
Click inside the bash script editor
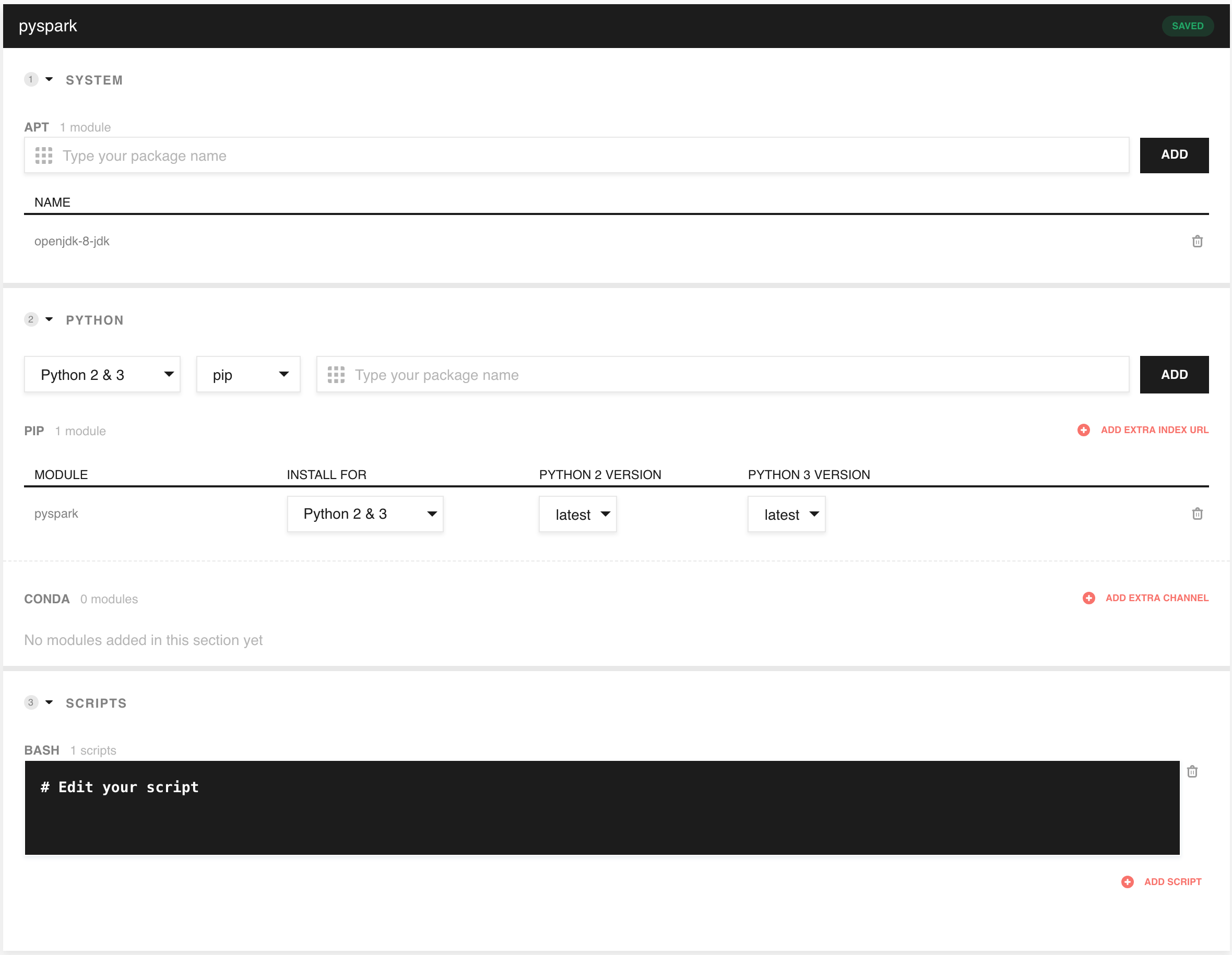pyautogui.click(x=601, y=808)
